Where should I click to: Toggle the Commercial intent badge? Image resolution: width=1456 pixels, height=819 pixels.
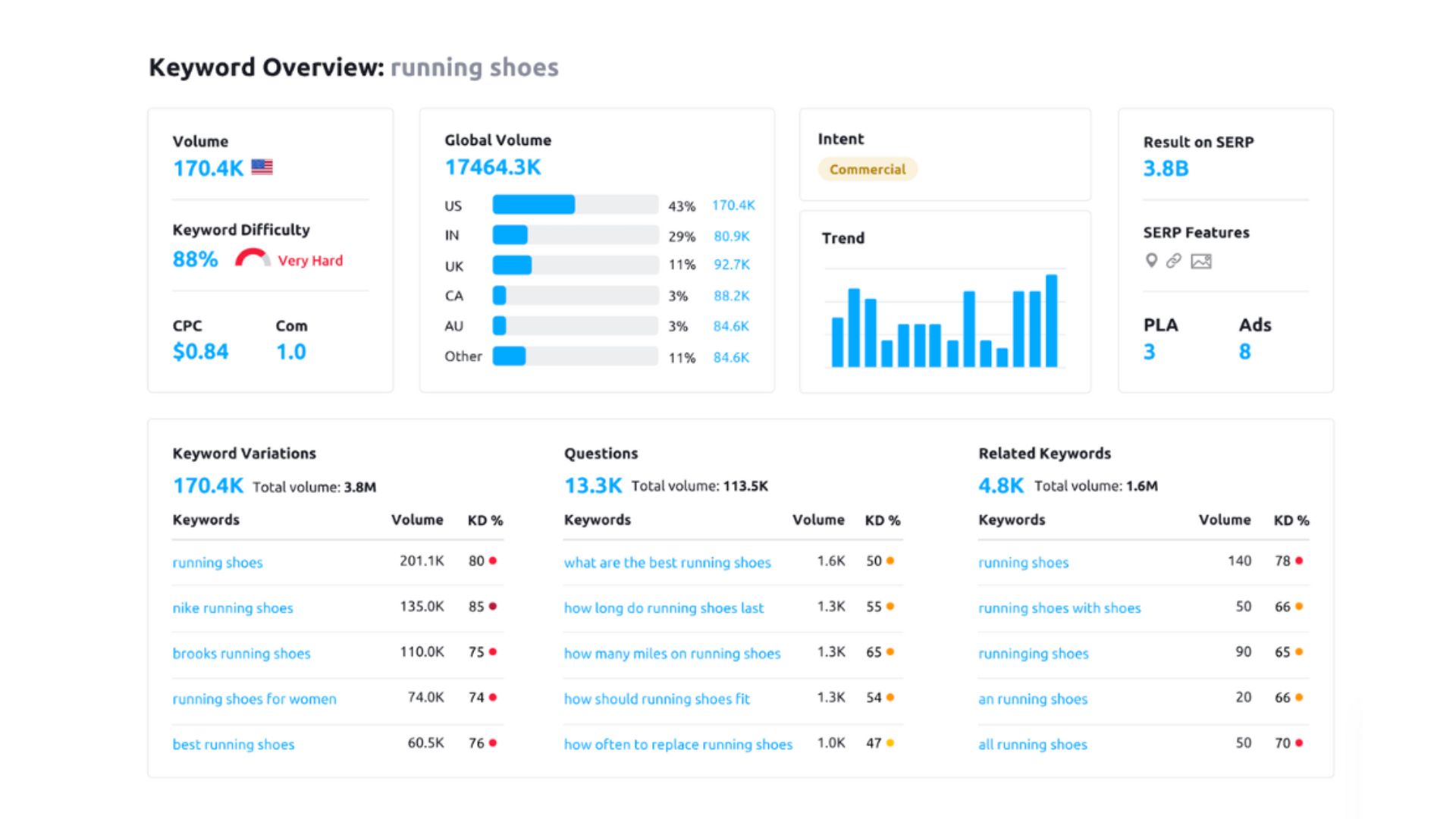point(867,169)
